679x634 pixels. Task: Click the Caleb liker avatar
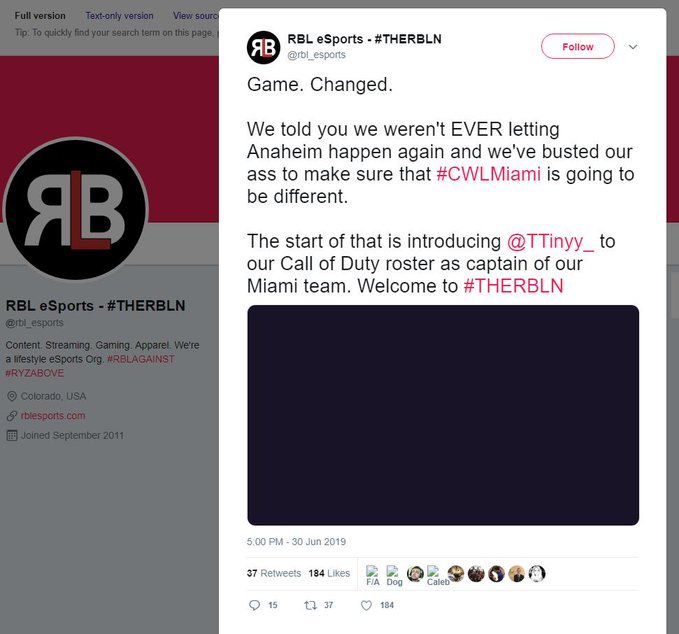tap(438, 576)
